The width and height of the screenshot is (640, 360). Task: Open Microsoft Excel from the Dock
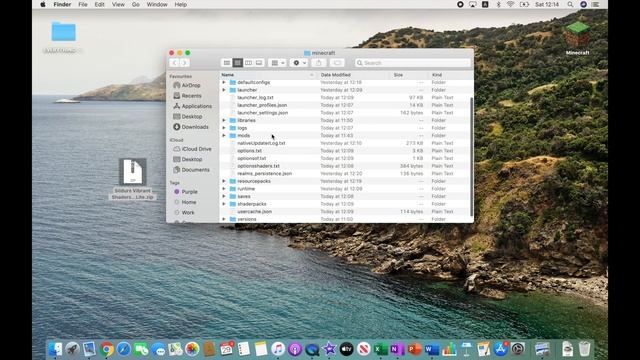tap(380, 349)
